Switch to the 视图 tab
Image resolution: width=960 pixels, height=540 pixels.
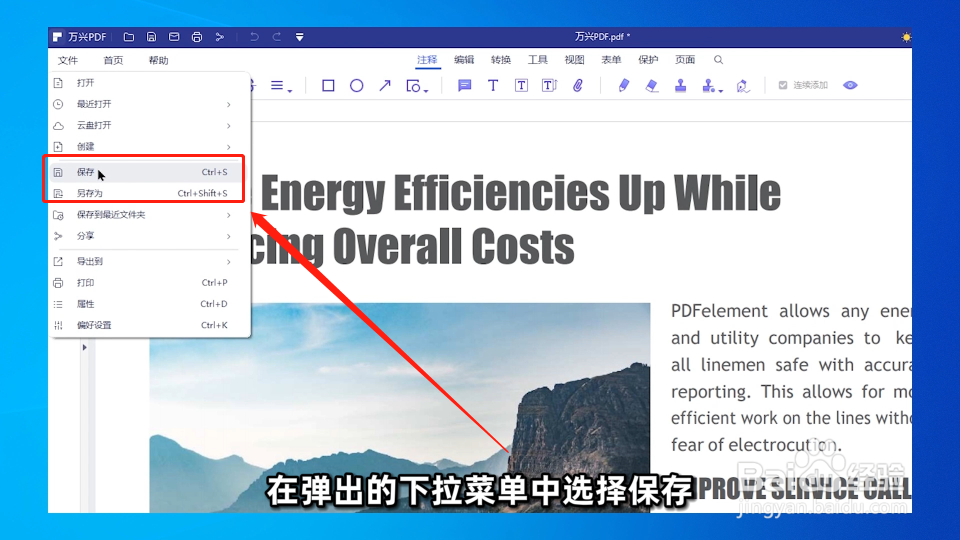click(574, 59)
